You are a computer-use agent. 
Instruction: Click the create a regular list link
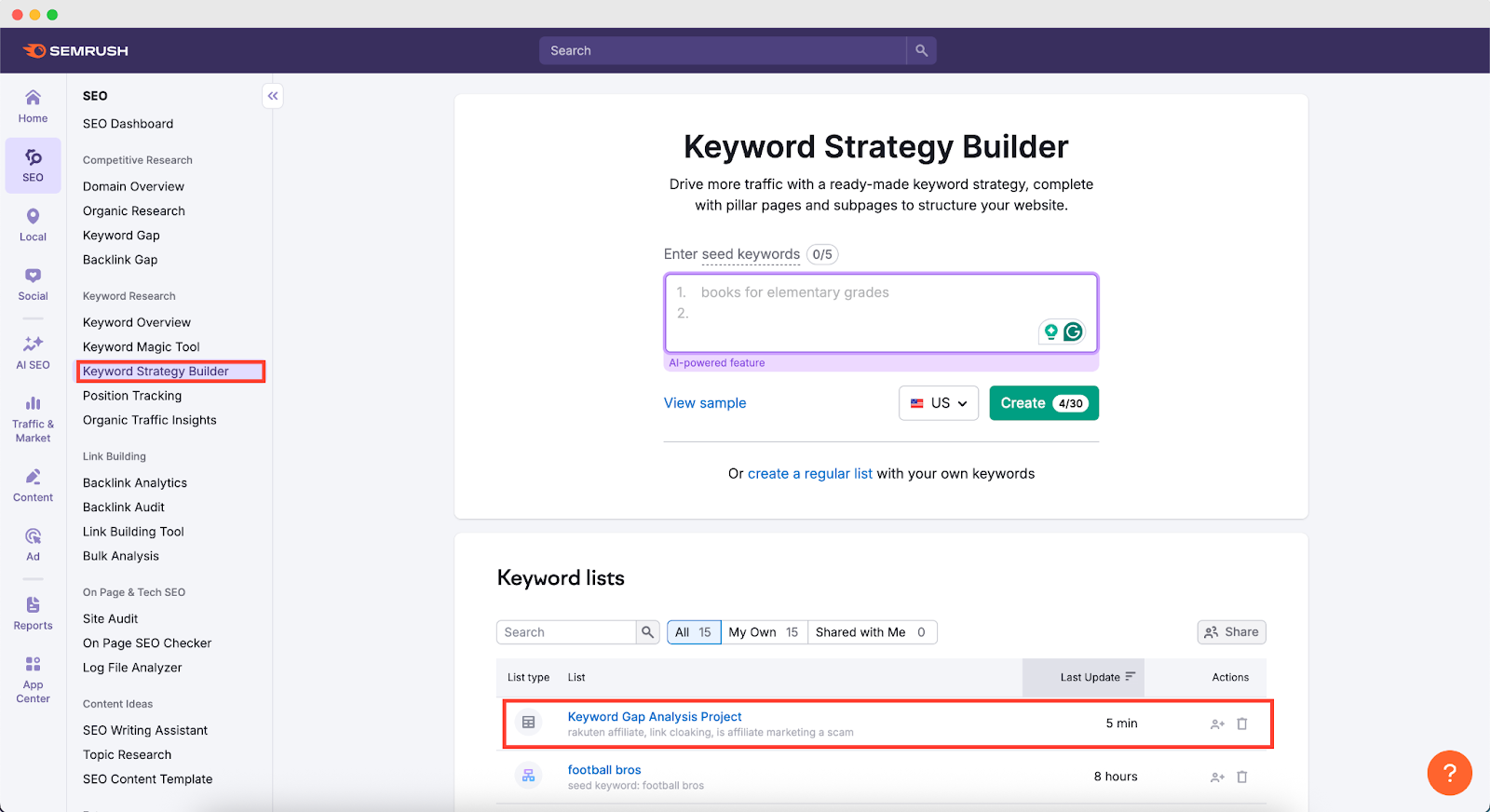pyautogui.click(x=809, y=473)
